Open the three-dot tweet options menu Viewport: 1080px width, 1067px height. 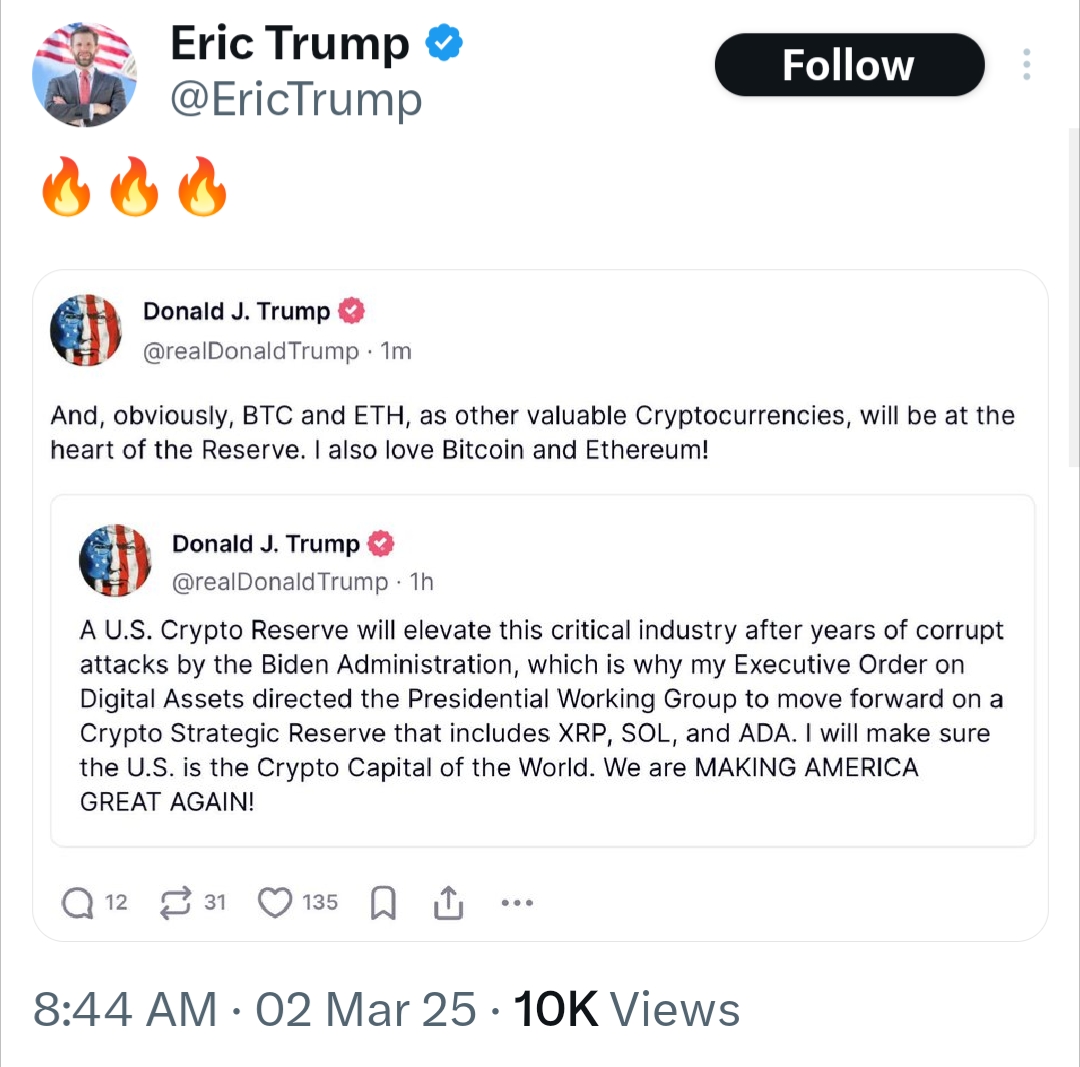[x=1026, y=65]
